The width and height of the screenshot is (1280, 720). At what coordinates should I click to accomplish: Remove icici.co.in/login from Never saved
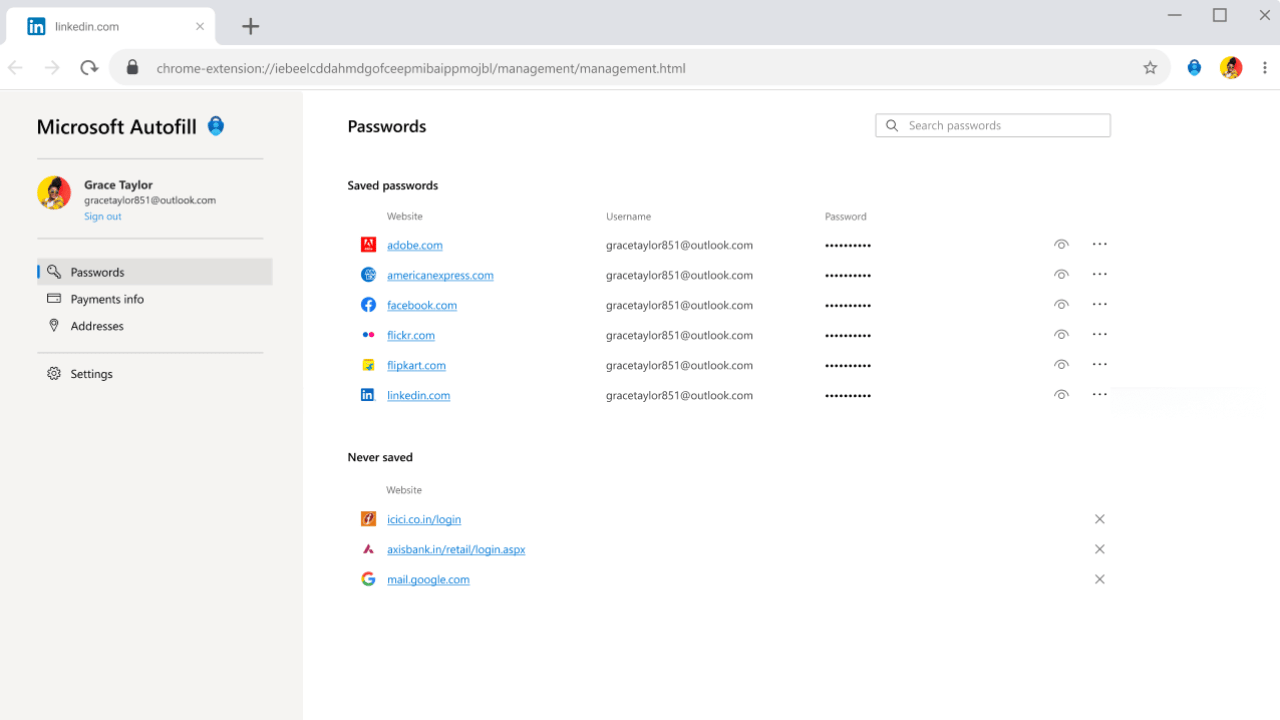tap(1100, 519)
